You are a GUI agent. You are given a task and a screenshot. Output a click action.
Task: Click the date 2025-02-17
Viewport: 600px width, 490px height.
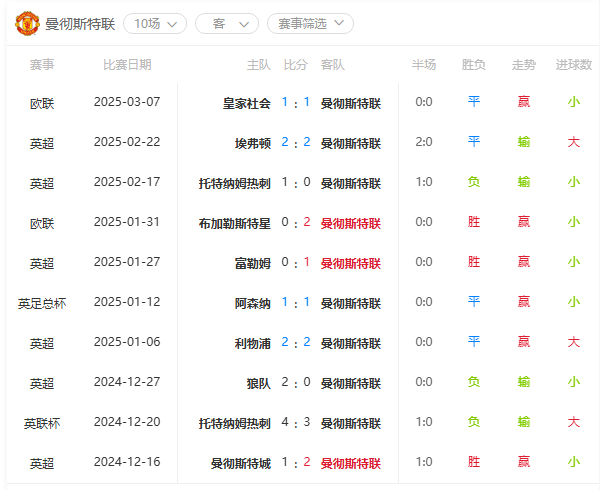[127, 182]
